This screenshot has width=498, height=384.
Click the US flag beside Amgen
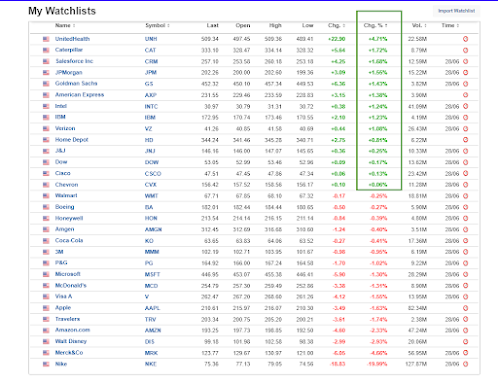pyautogui.click(x=46, y=230)
